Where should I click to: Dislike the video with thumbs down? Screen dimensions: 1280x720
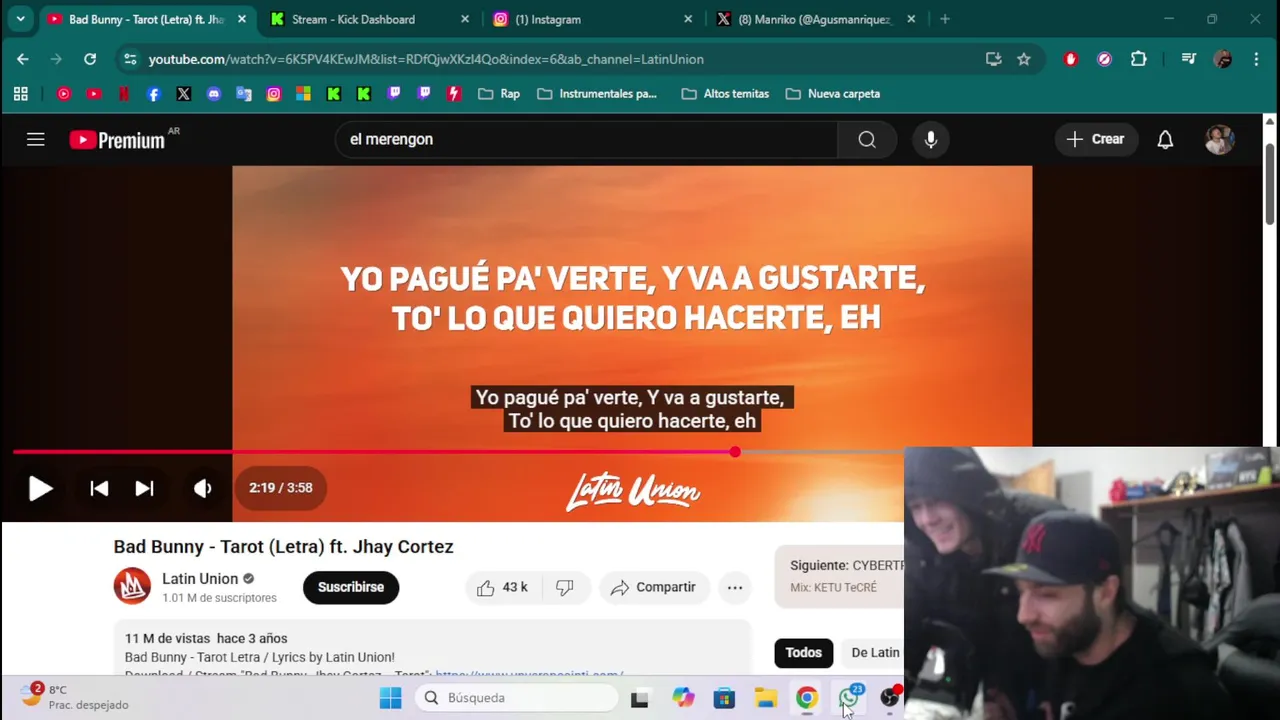[565, 587]
